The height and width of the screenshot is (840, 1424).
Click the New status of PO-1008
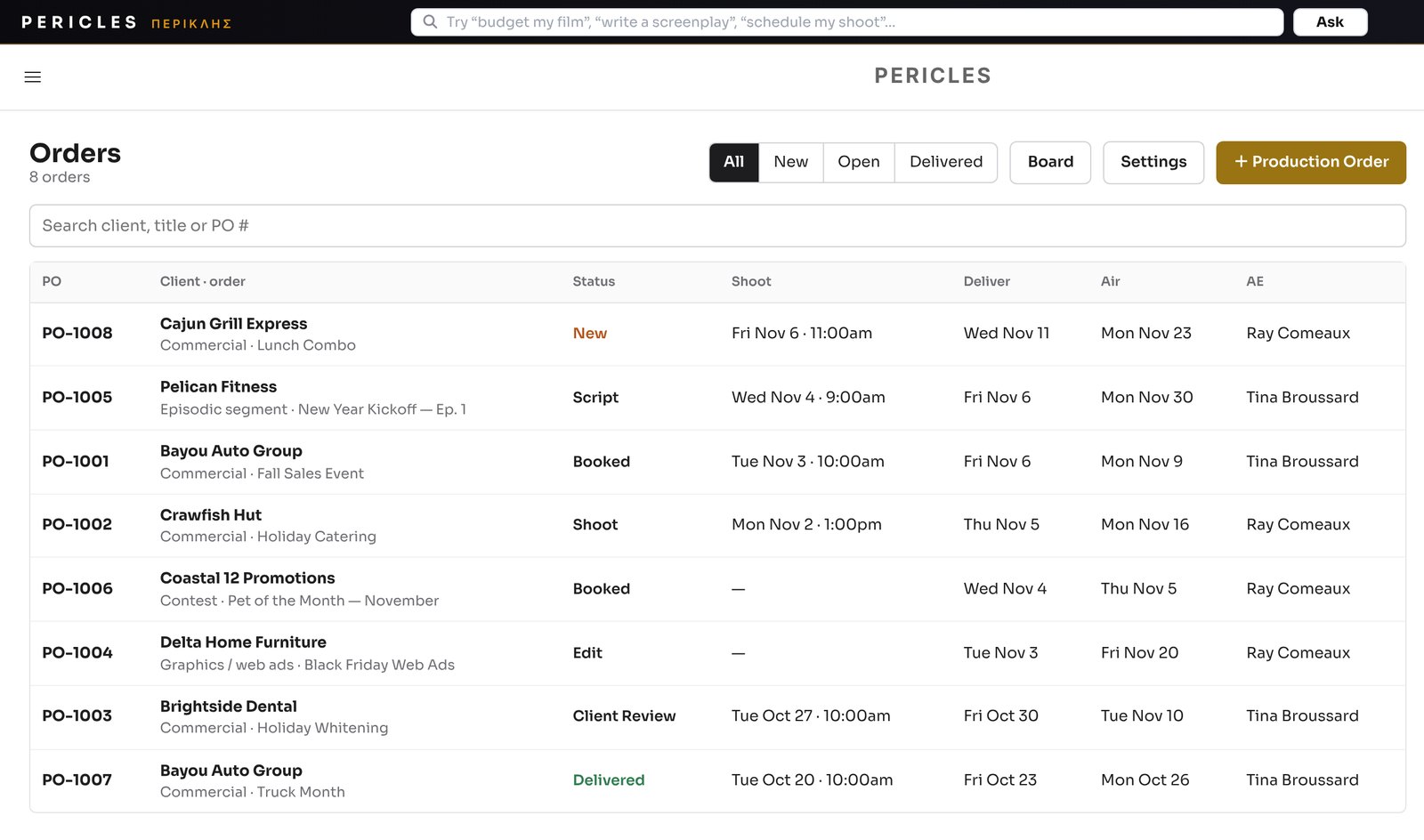[590, 334]
